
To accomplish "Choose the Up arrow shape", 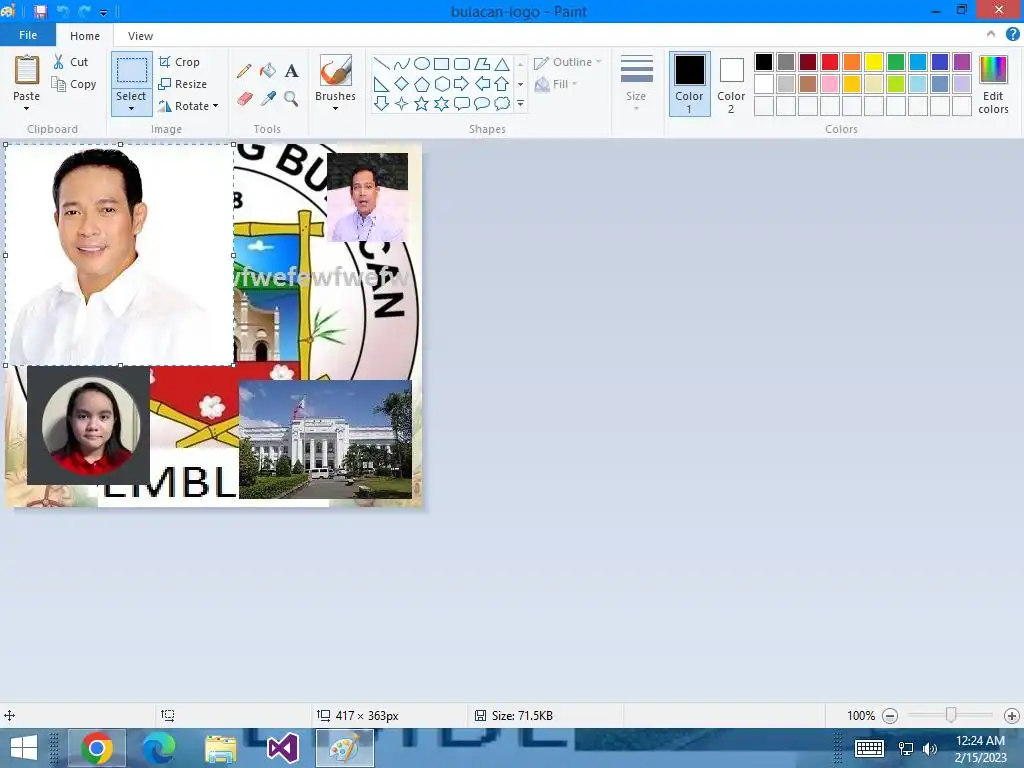I will pos(502,84).
